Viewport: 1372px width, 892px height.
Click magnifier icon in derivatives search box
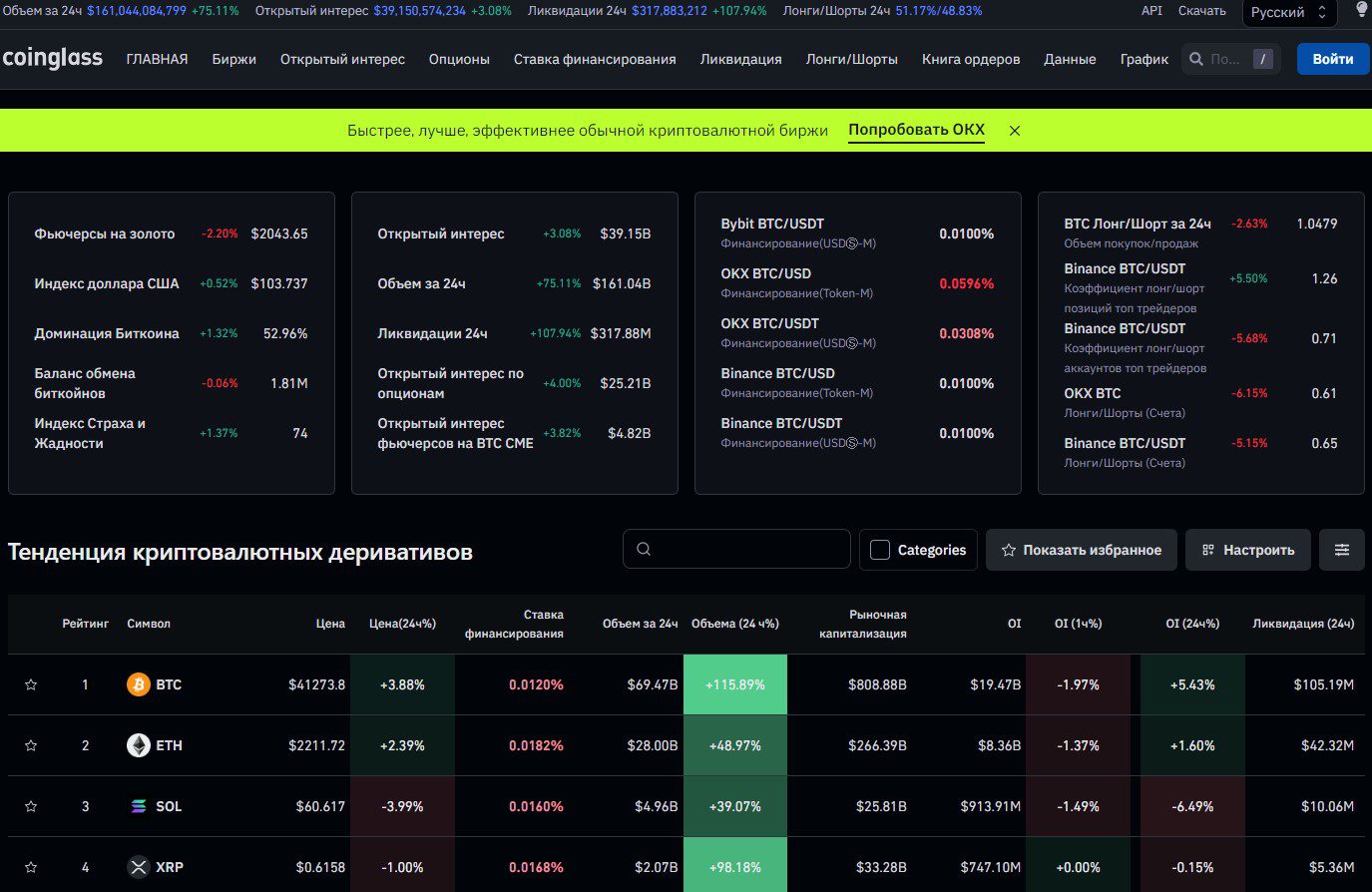click(x=644, y=549)
